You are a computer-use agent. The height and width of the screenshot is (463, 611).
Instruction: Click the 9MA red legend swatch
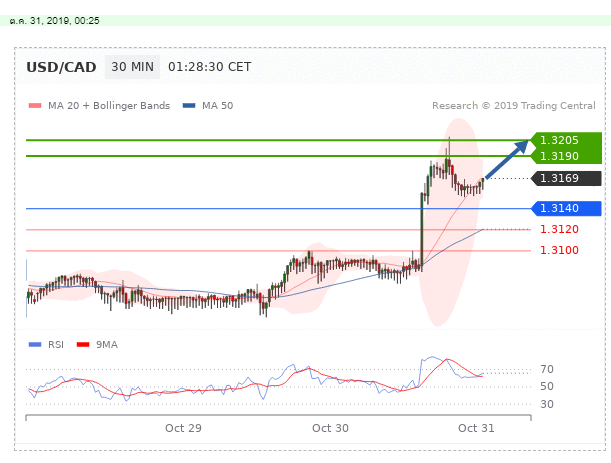83,345
